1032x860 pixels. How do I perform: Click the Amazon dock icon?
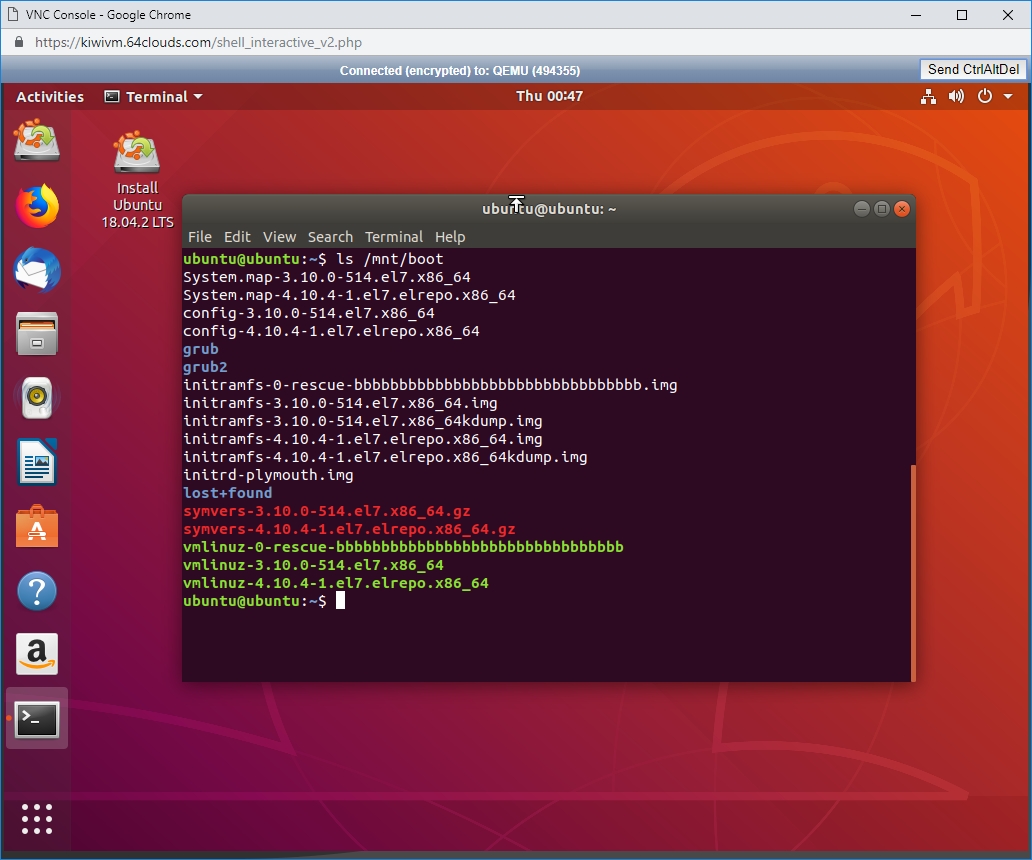click(37, 655)
